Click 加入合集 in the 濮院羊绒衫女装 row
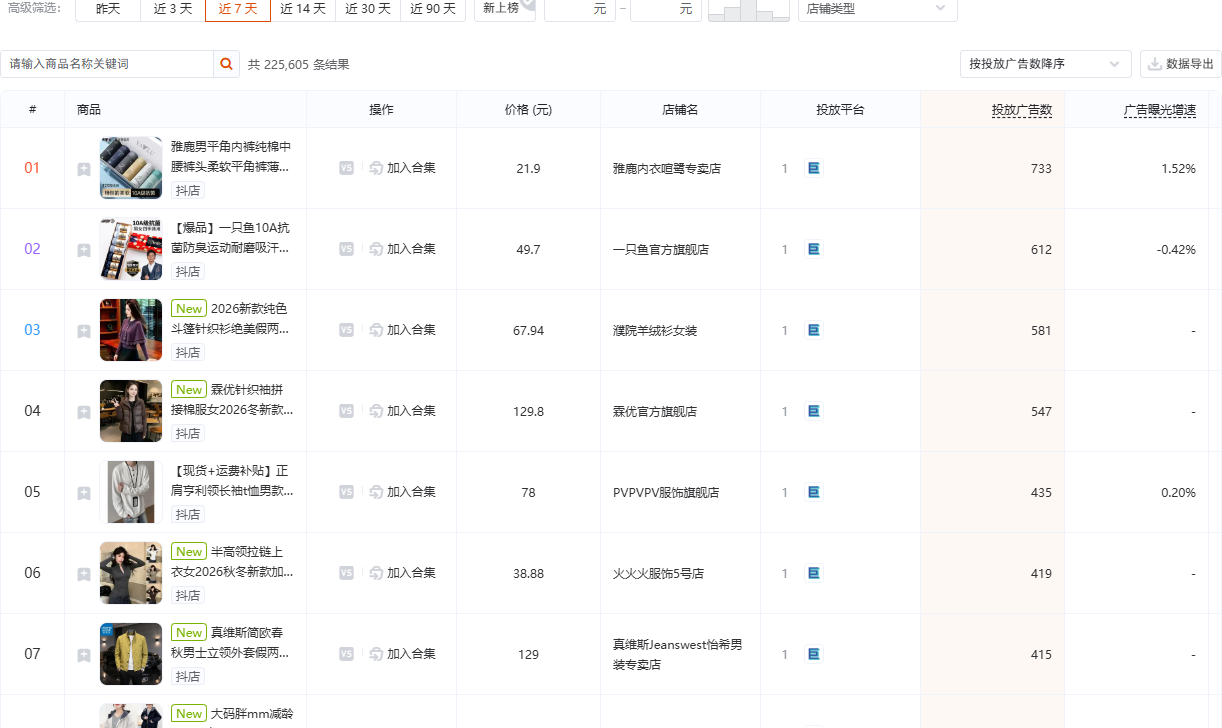This screenshot has width=1222, height=728. [403, 330]
